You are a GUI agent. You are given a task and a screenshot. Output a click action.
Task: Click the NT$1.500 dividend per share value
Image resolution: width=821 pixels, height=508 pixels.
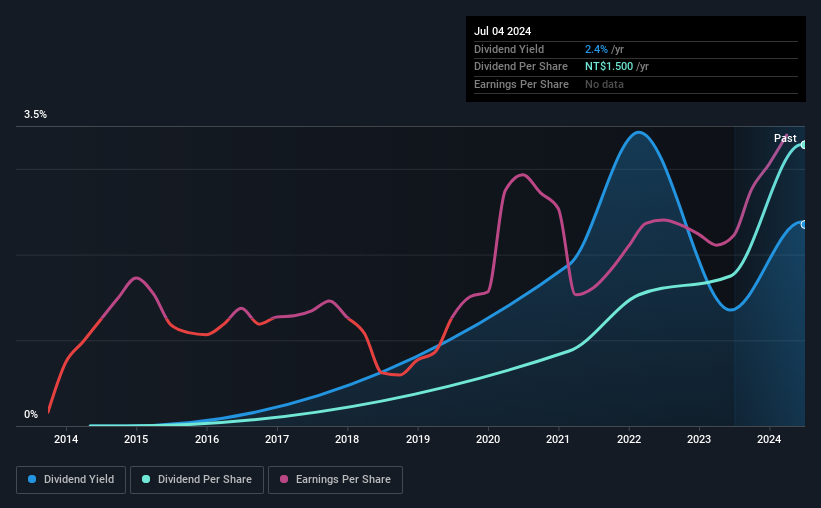click(x=609, y=67)
